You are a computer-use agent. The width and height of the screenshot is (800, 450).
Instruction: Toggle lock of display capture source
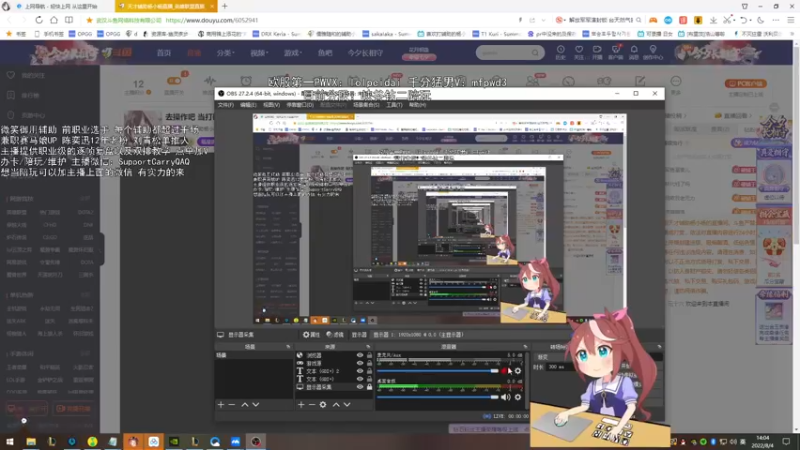(x=369, y=387)
